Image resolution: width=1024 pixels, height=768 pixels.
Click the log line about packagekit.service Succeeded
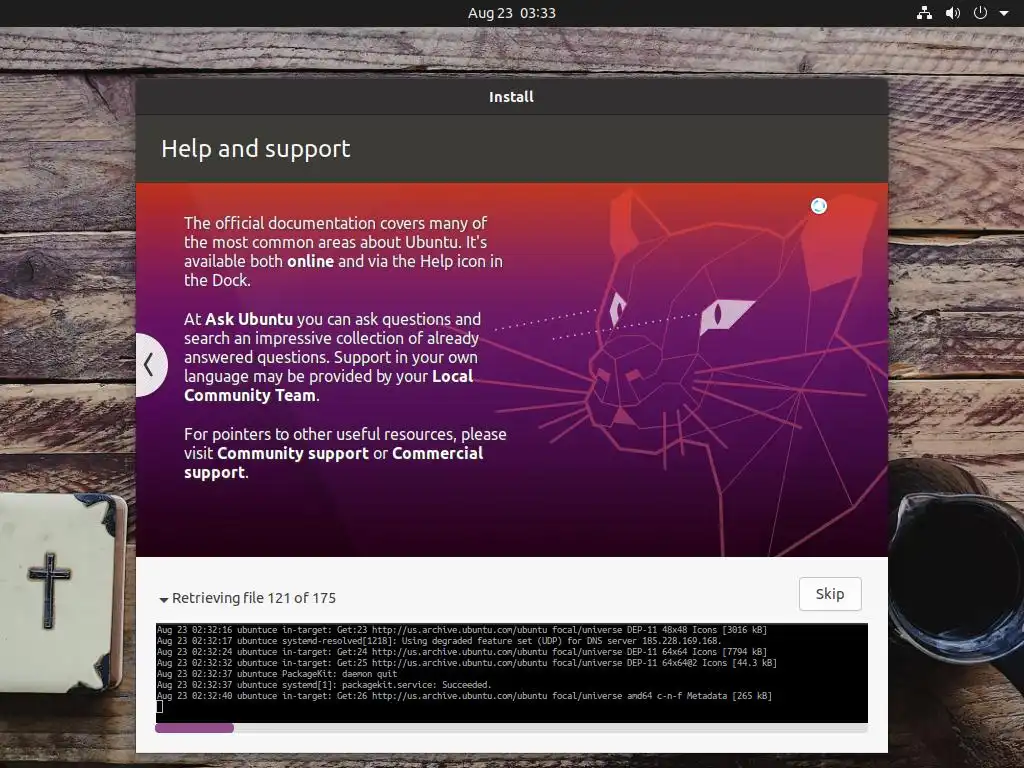(324, 685)
